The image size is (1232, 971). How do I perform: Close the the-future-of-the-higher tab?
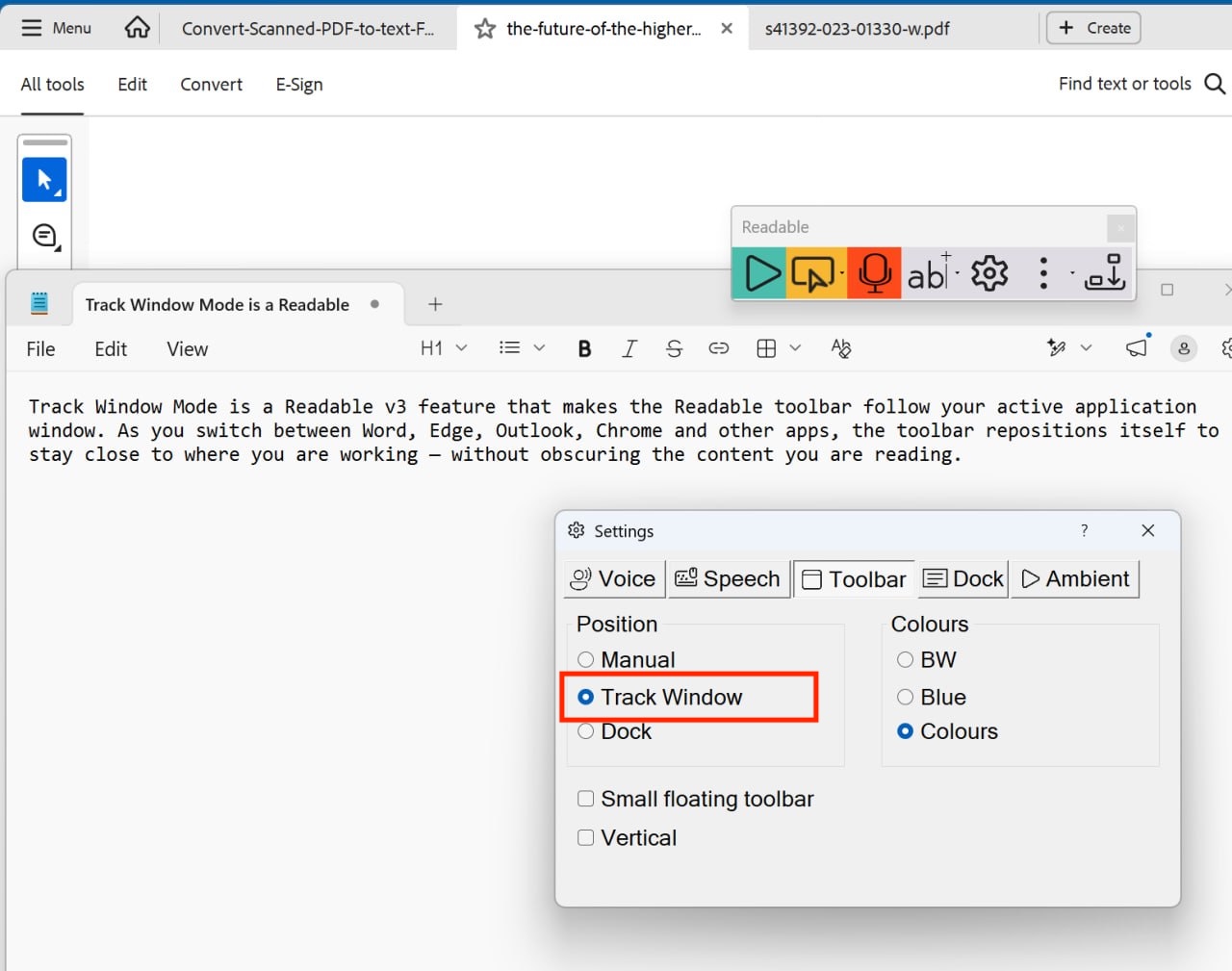(727, 28)
